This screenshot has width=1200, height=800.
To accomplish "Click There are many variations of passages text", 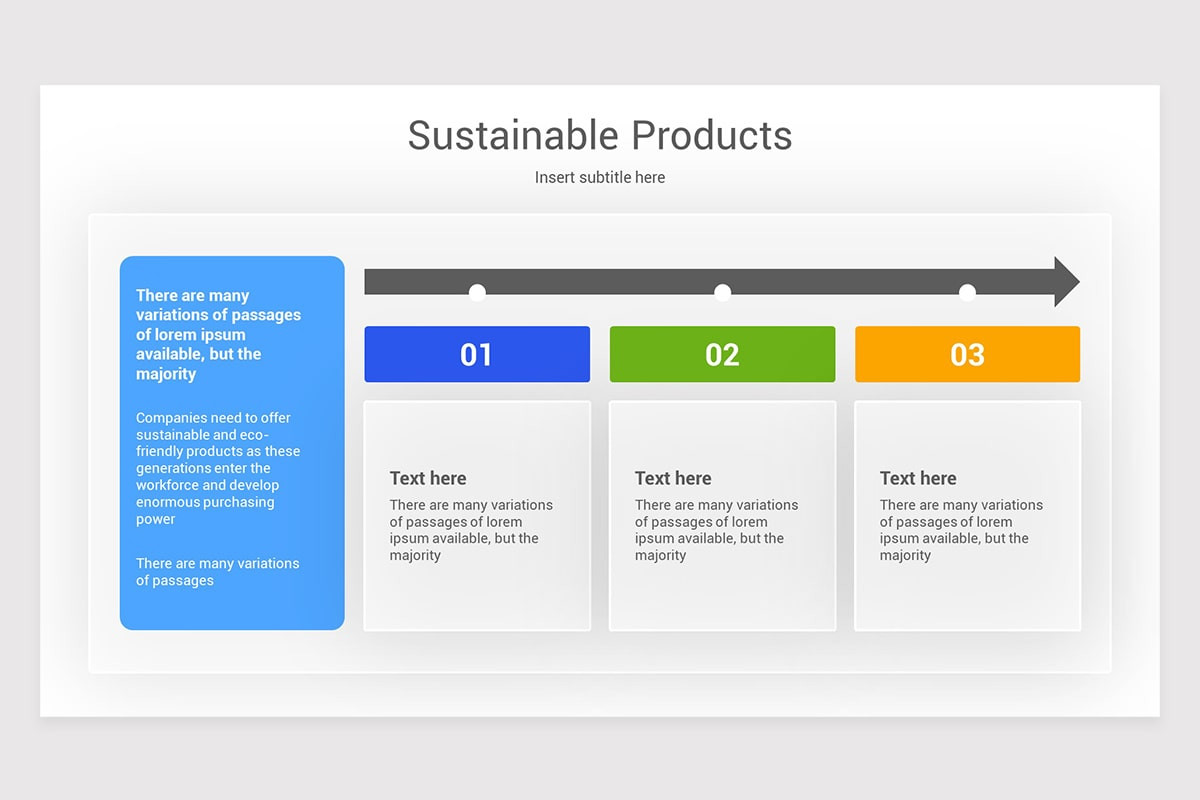I will click(x=217, y=572).
